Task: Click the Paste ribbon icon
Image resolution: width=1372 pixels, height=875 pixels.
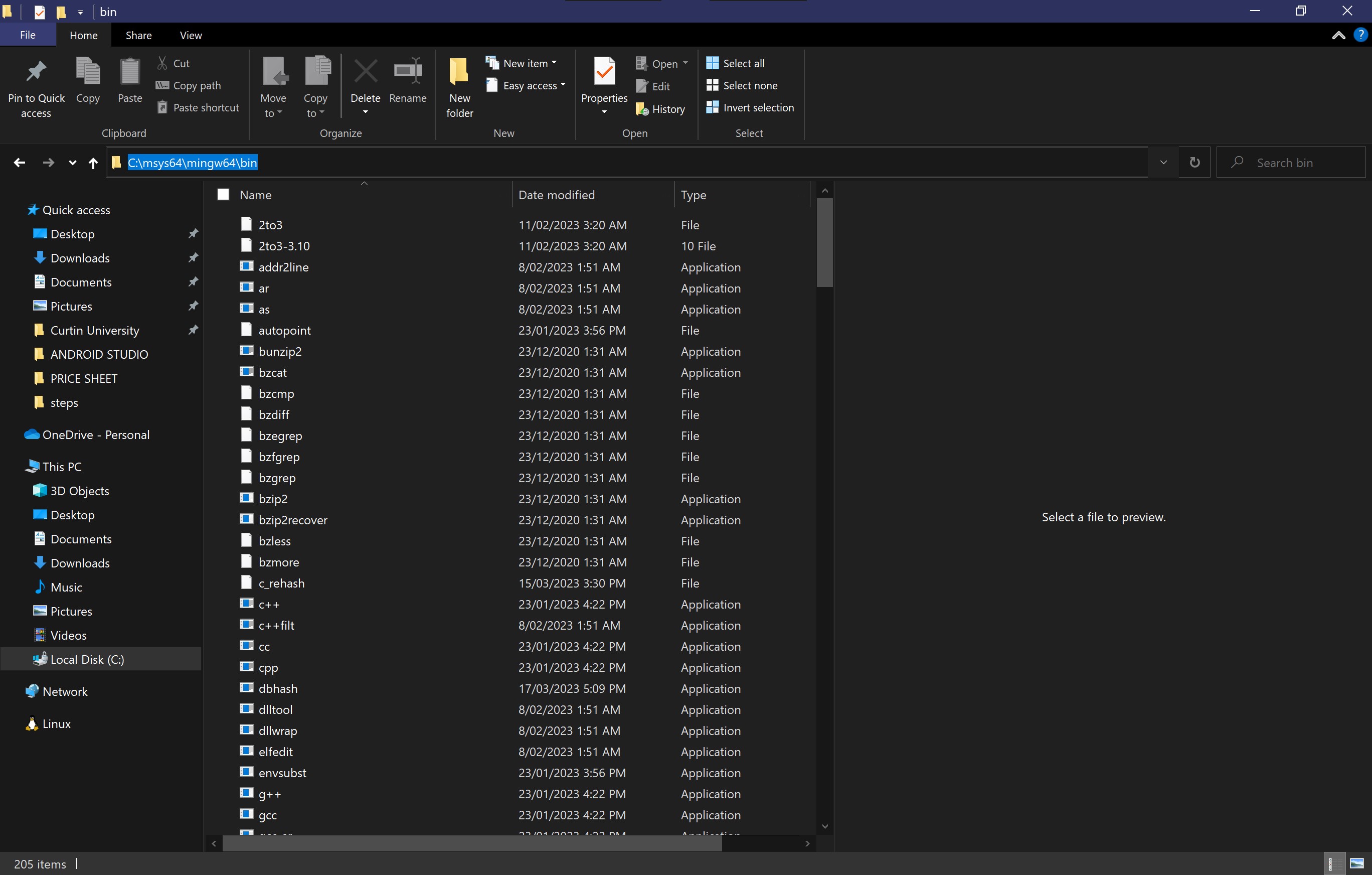Action: click(x=130, y=72)
